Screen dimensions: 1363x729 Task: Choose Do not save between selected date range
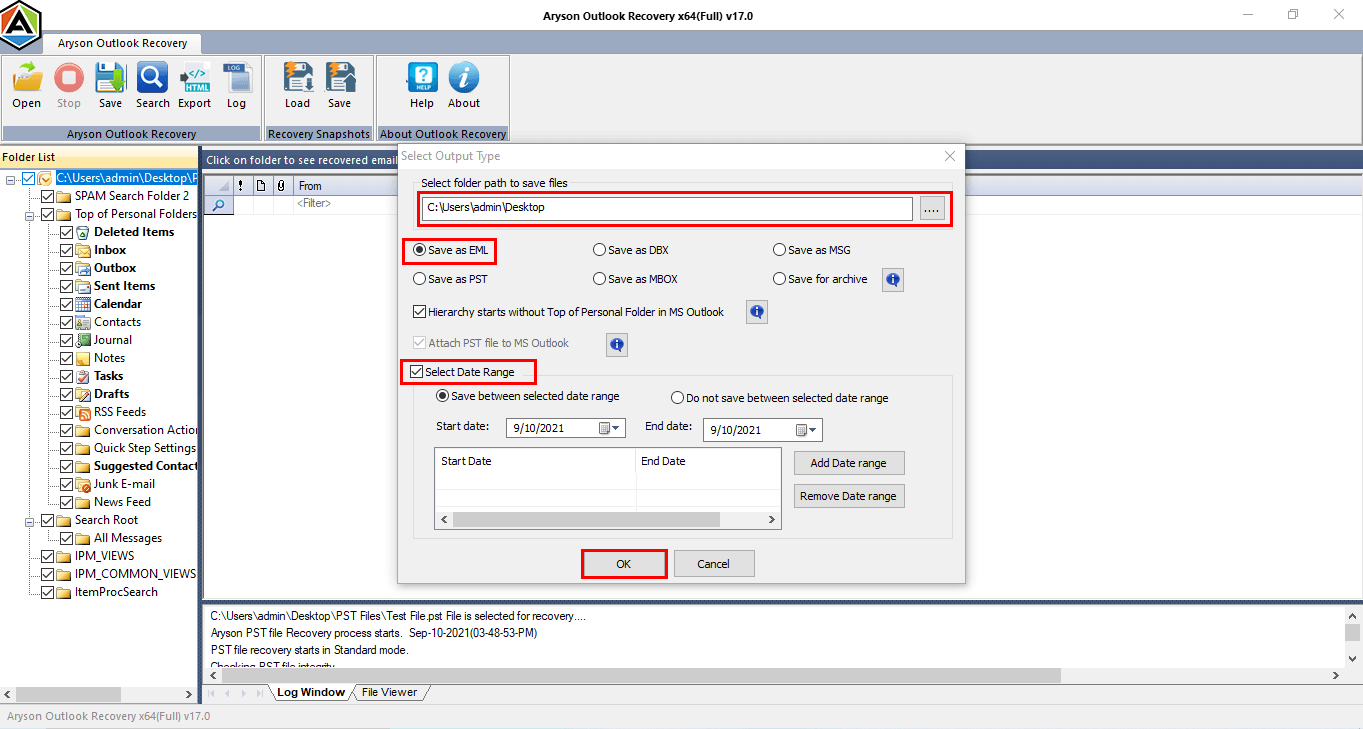[678, 397]
